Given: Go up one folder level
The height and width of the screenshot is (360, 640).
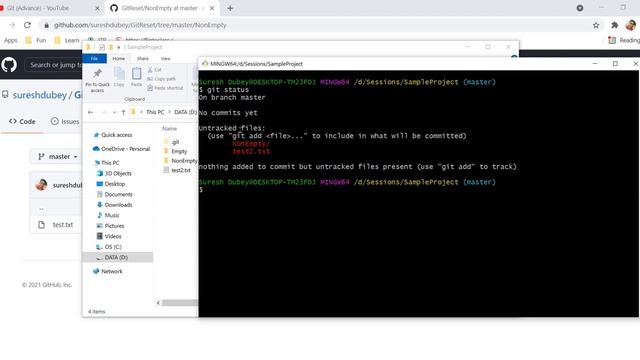Looking at the screenshot, I should [x=123, y=112].
